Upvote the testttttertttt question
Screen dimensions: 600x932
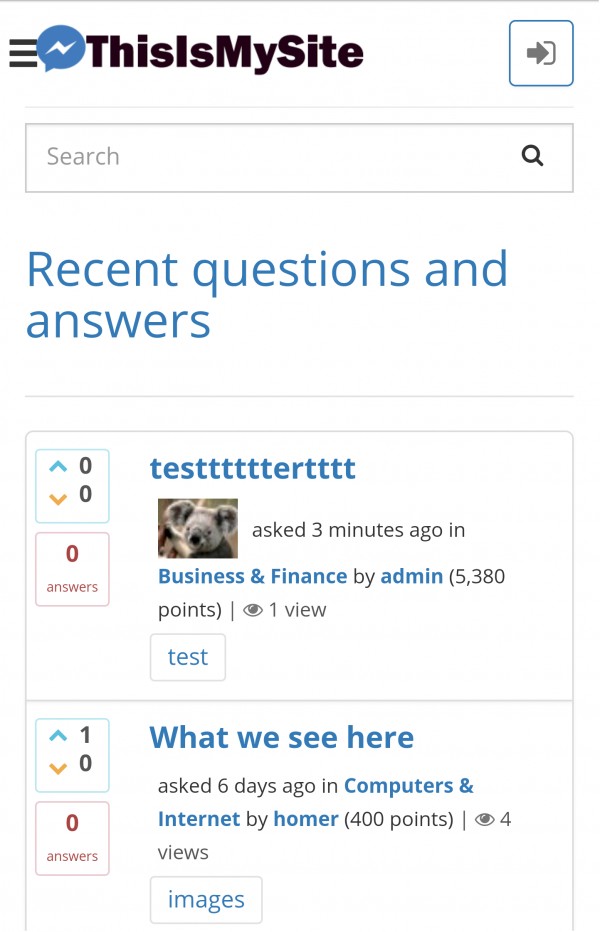click(58, 466)
